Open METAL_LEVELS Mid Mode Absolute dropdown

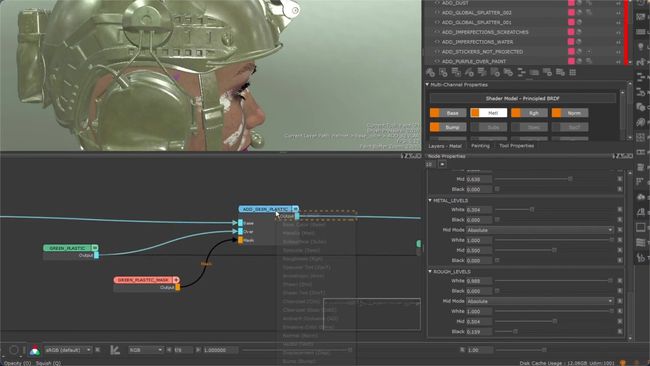click(539, 230)
